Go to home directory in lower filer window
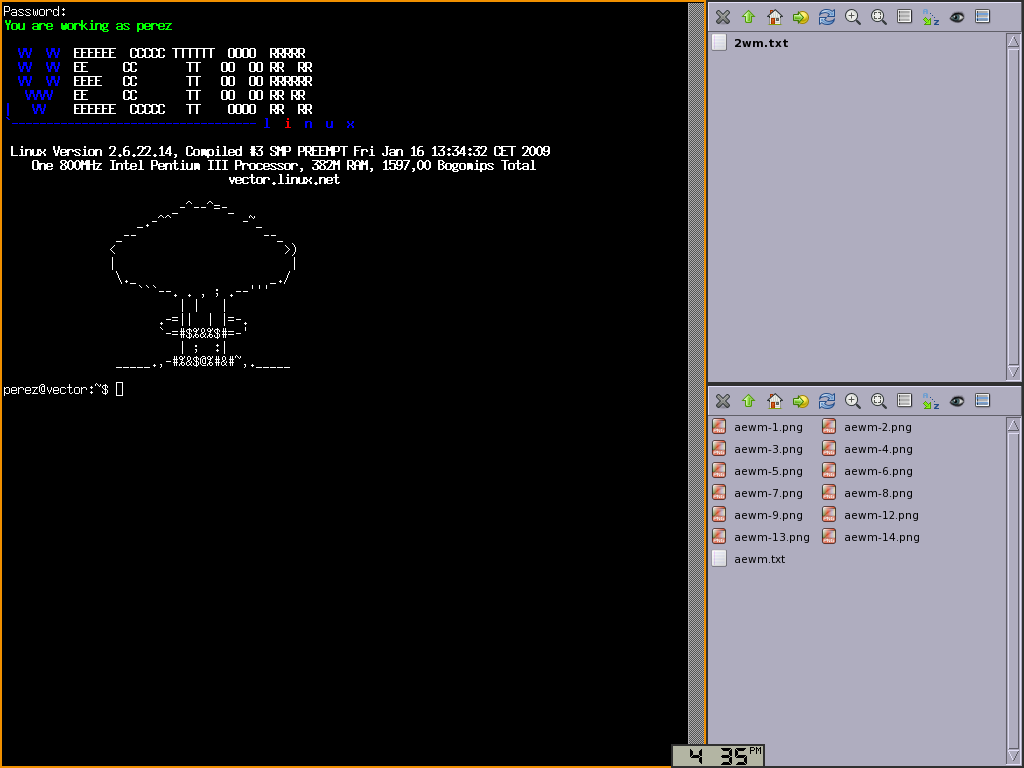1024x768 pixels. click(775, 400)
